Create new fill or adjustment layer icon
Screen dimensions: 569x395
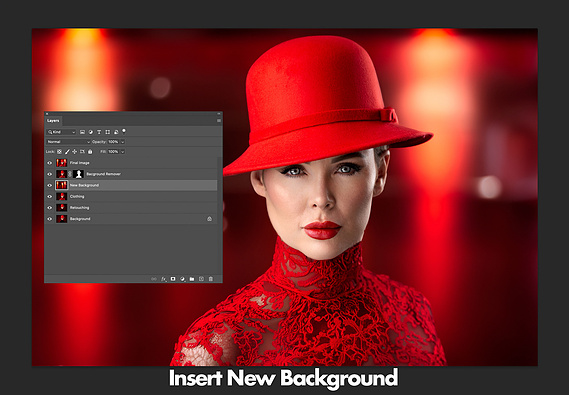point(183,279)
